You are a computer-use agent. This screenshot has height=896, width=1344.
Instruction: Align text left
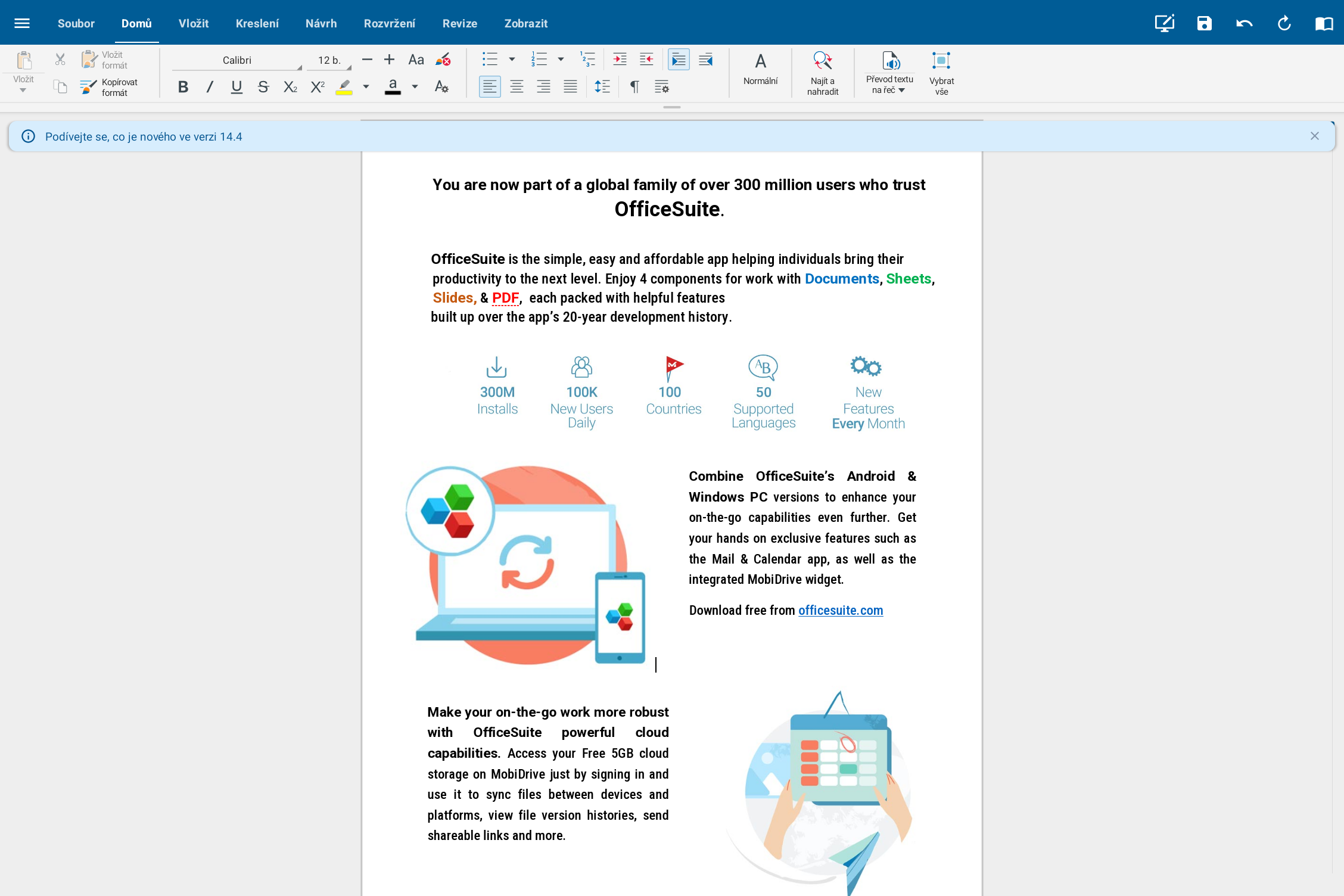490,87
